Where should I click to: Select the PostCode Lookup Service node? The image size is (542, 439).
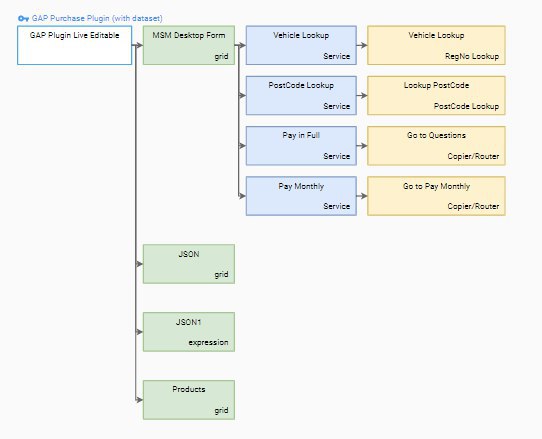[301, 95]
